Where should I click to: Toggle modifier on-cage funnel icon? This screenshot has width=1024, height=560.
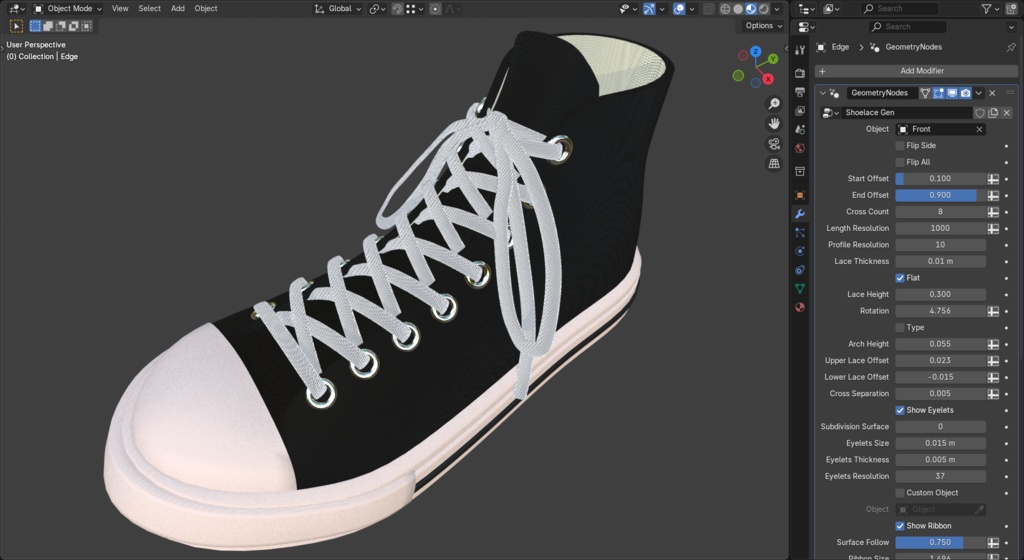[925, 93]
